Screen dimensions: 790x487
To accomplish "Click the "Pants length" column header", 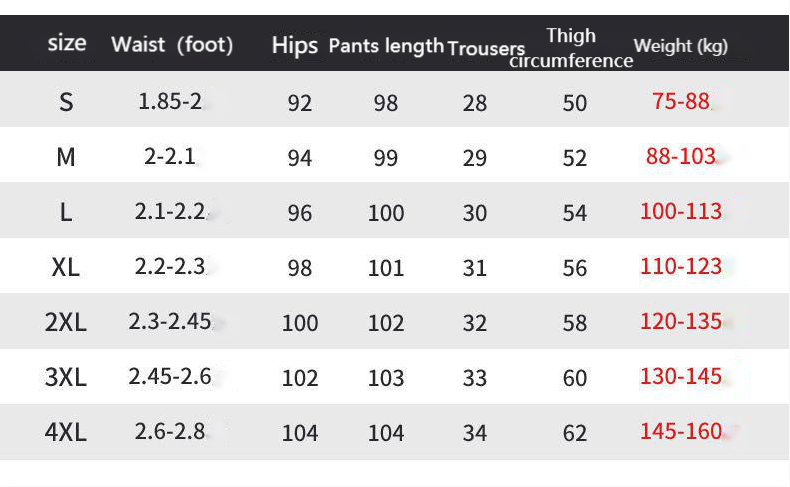I will (386, 45).
